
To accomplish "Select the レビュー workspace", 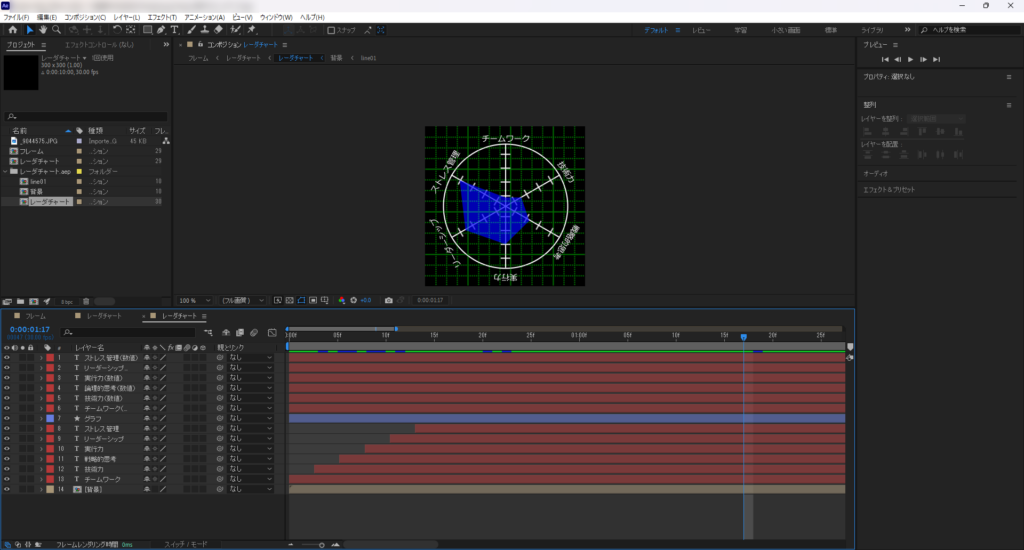I will (x=701, y=30).
